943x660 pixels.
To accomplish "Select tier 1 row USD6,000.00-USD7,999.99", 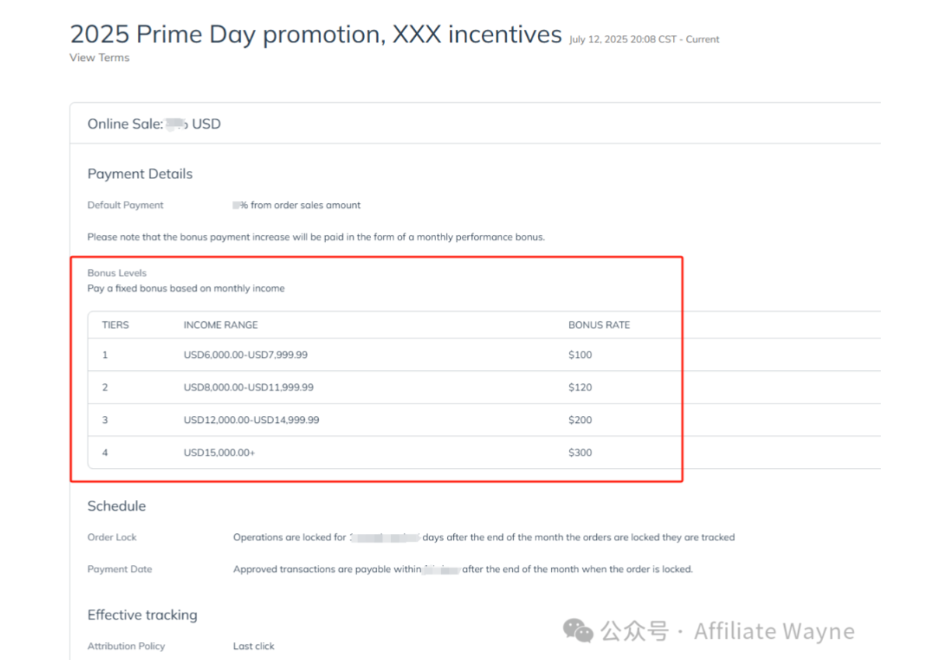I will point(484,355).
